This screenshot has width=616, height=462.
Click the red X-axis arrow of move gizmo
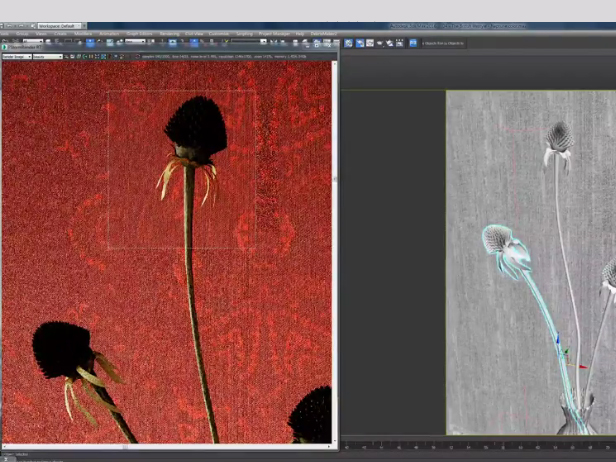(x=584, y=366)
